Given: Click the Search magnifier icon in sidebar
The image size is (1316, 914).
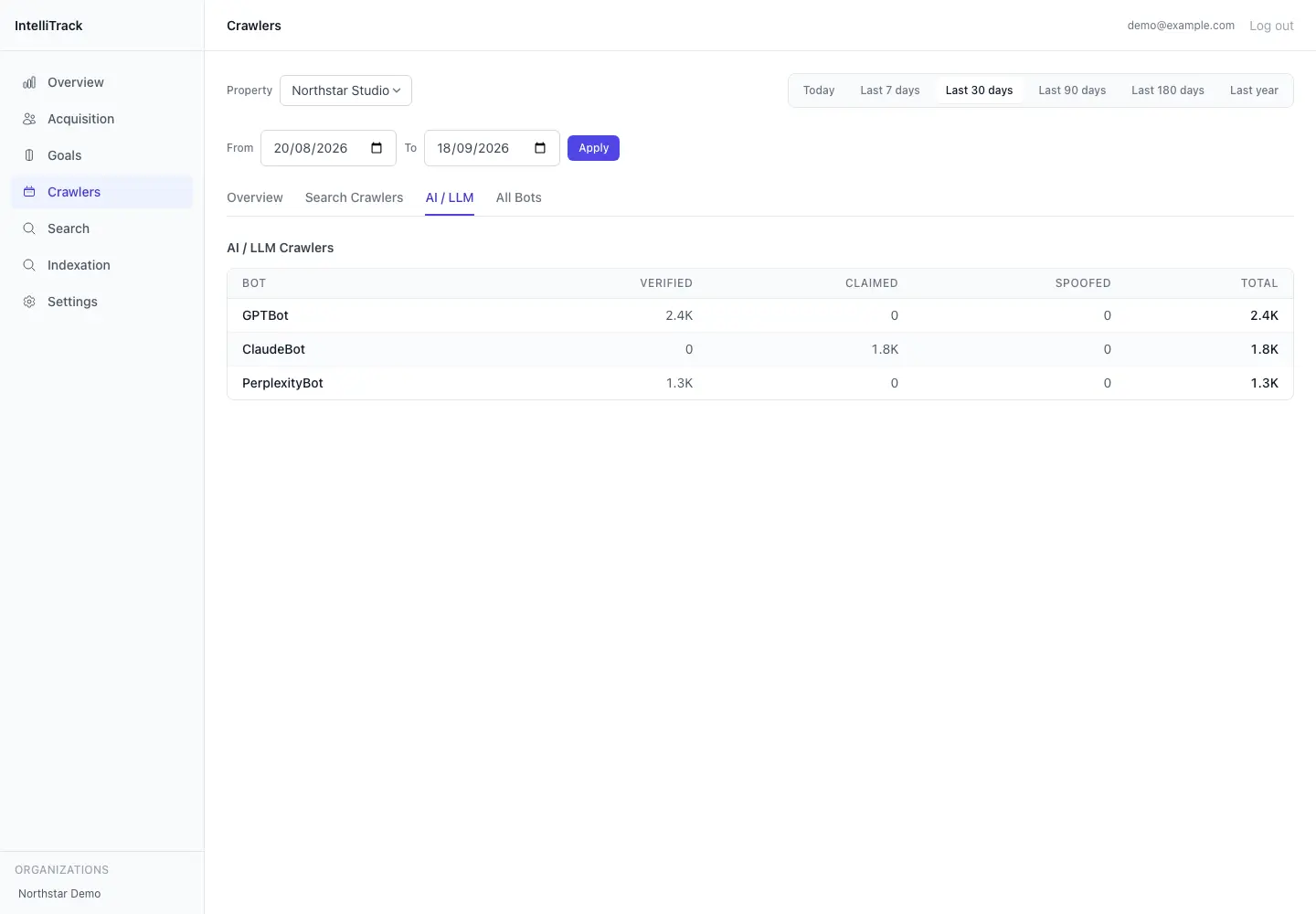Looking at the screenshot, I should tap(29, 228).
